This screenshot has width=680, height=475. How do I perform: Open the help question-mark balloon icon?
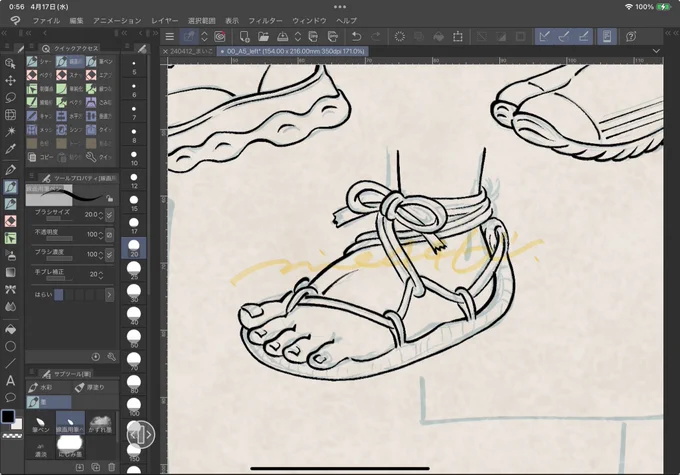tap(631, 37)
